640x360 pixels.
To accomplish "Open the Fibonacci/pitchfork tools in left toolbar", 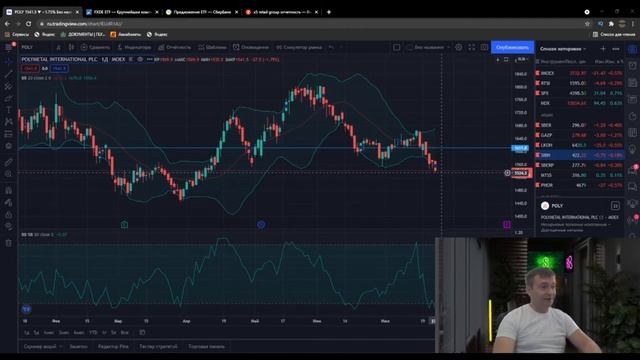I will tap(8, 86).
